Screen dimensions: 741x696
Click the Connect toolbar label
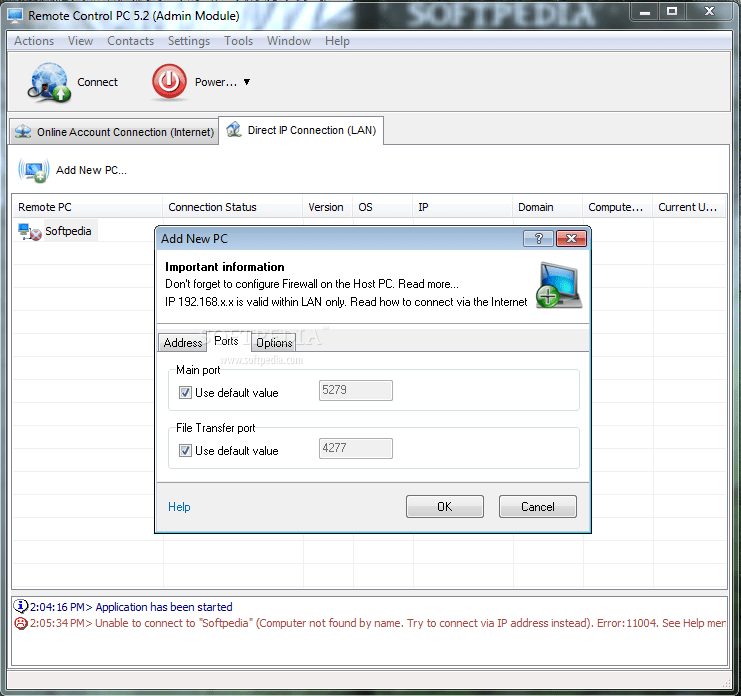point(97,82)
